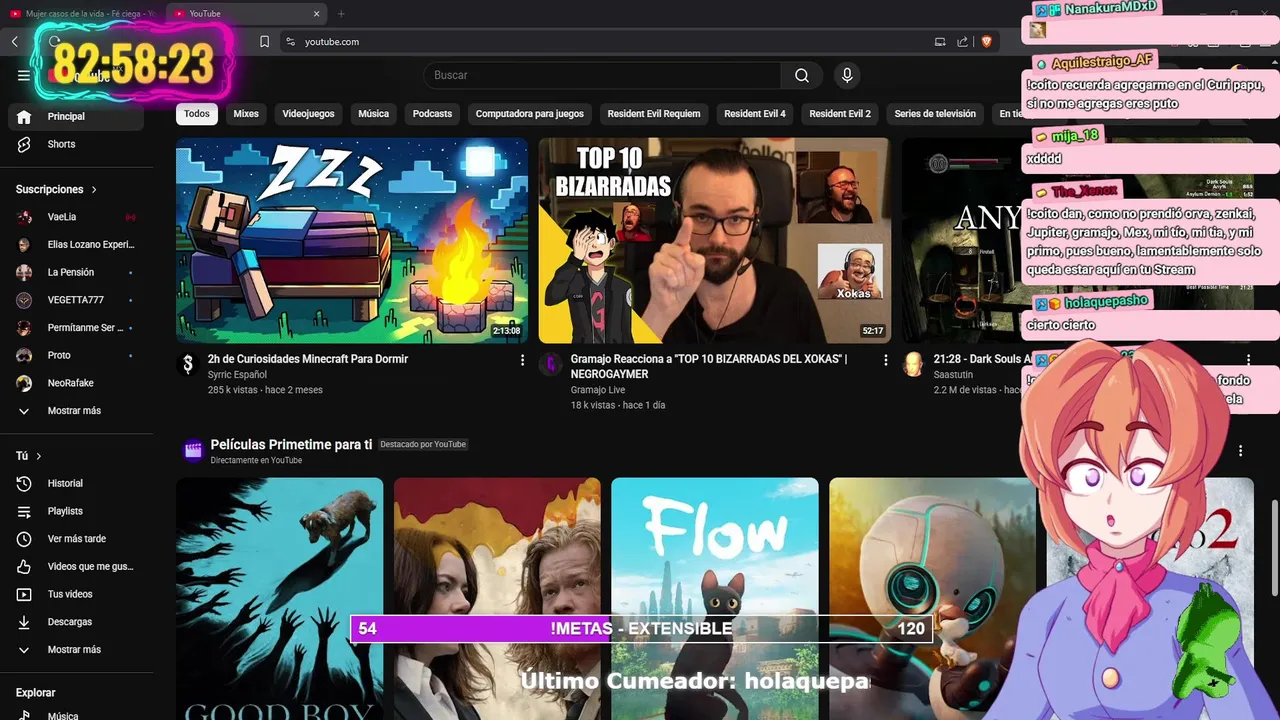Screen dimensions: 1280x720
Task: Open the YouTube hamburger guide menu
Action: pos(24,75)
